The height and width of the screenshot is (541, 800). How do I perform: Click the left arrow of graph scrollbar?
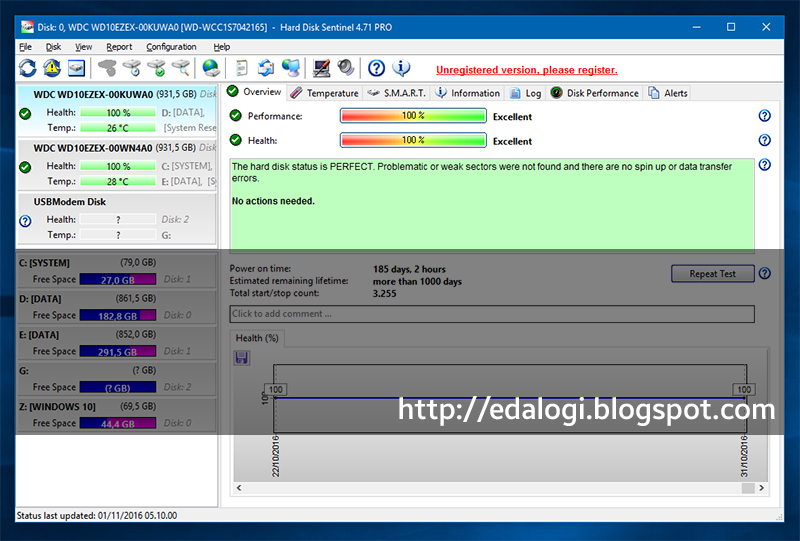(239, 488)
